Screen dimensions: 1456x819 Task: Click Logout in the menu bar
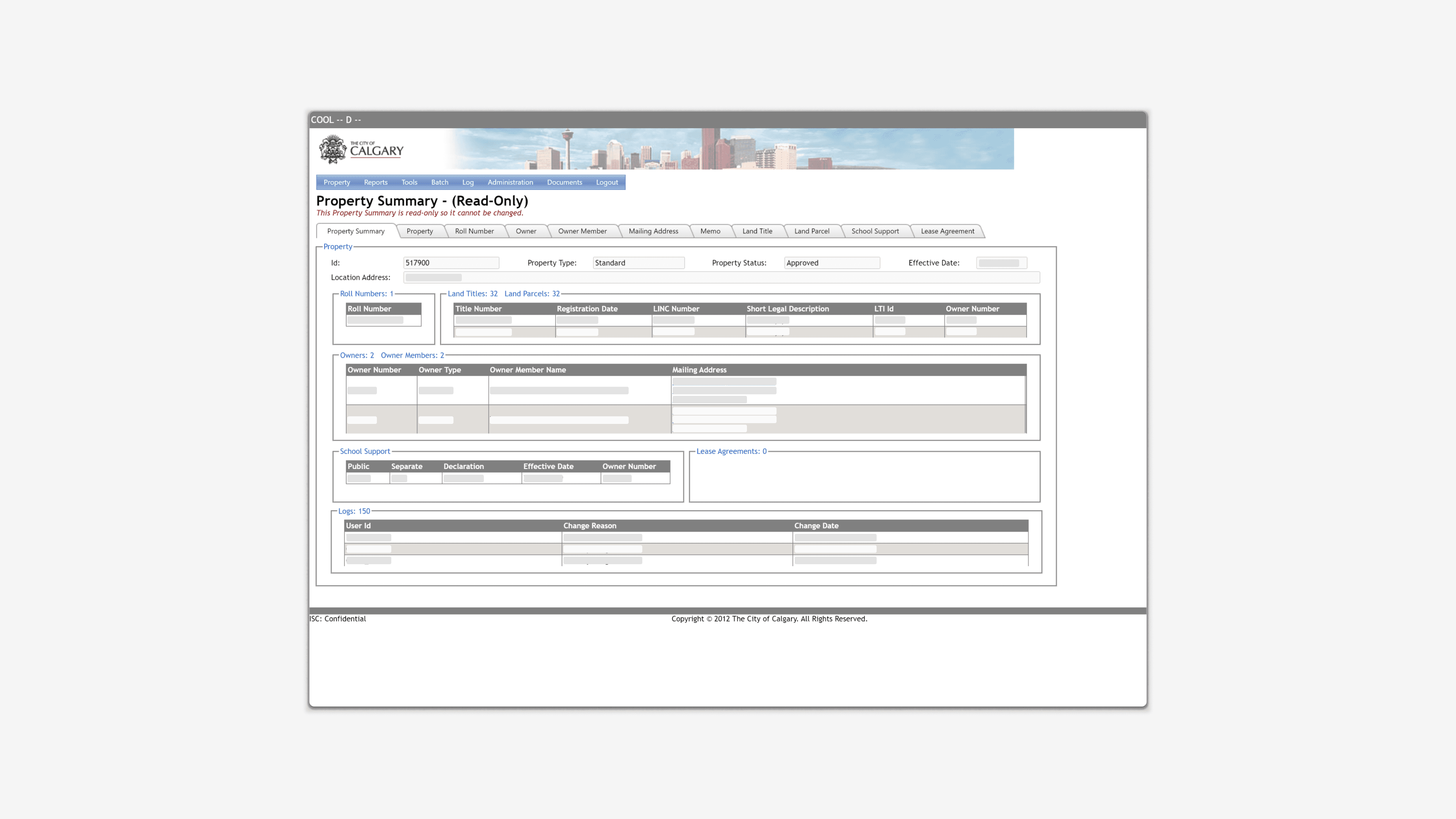pos(607,182)
